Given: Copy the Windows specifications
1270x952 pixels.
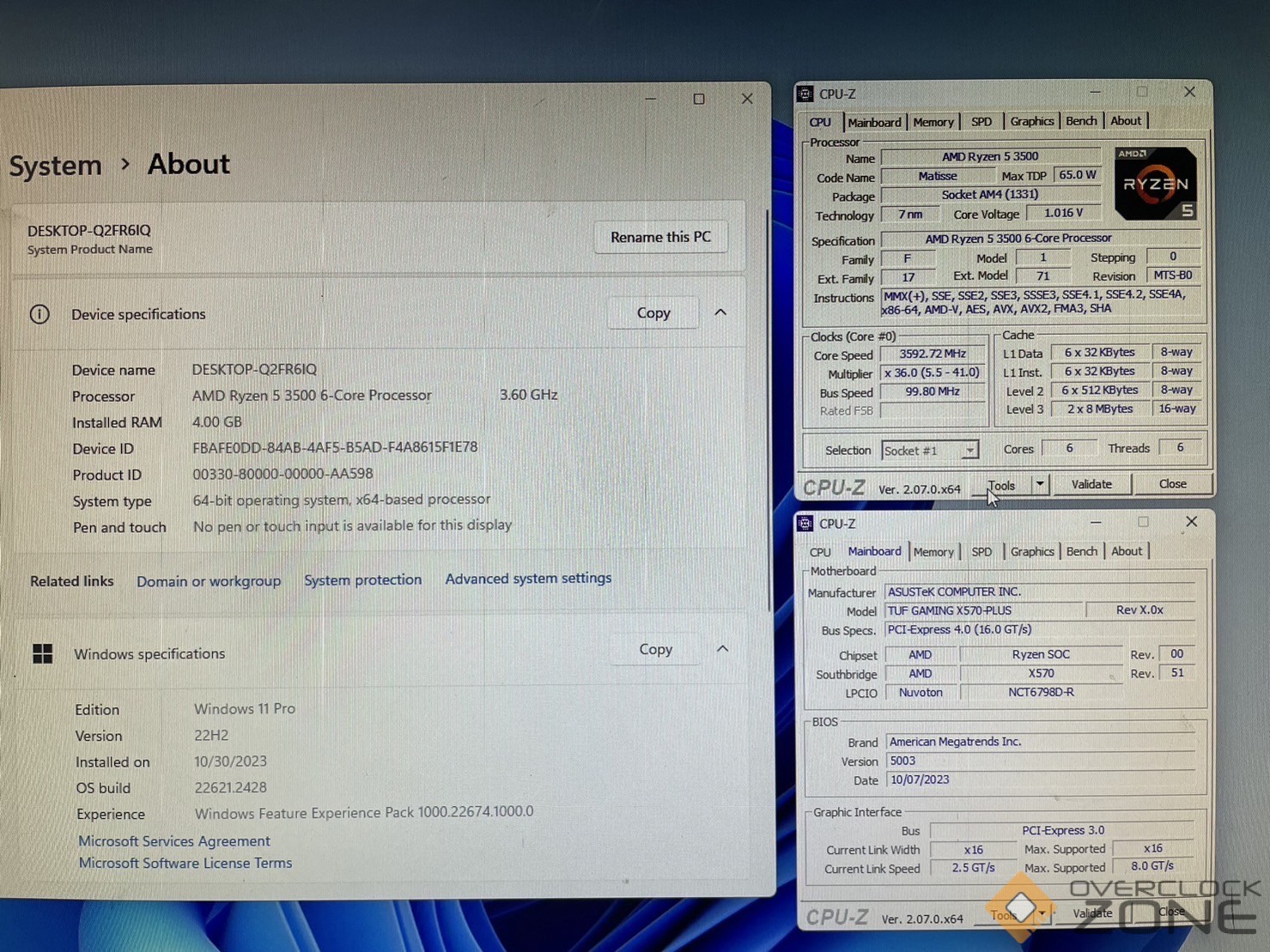Looking at the screenshot, I should tap(655, 650).
